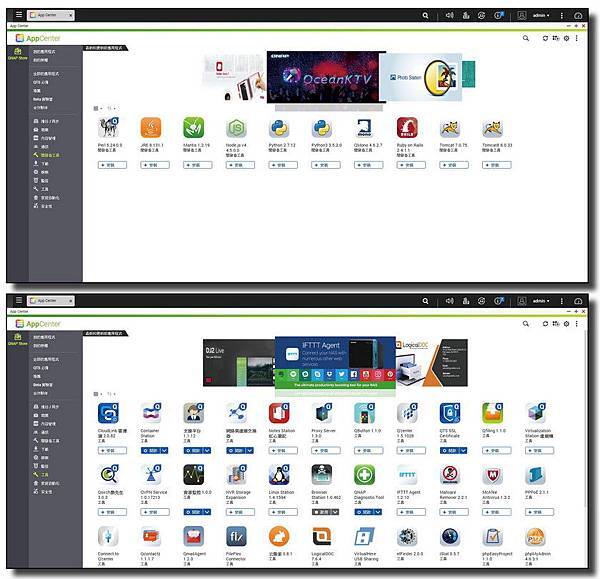Select Proxy Server icon in bottom window
This screenshot has height=579, width=600.
point(322,413)
